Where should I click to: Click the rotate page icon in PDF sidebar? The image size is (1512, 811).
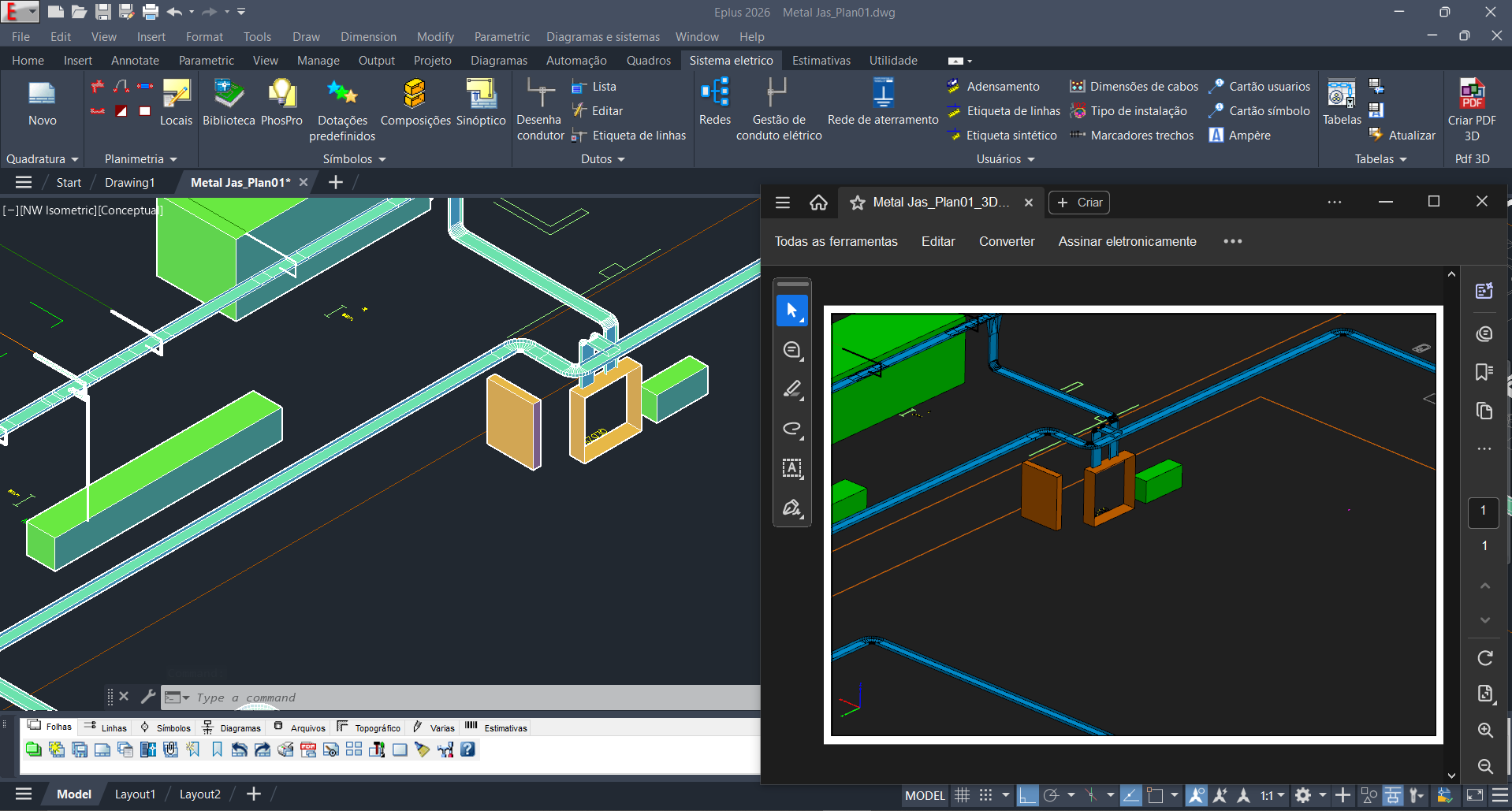click(x=1485, y=658)
